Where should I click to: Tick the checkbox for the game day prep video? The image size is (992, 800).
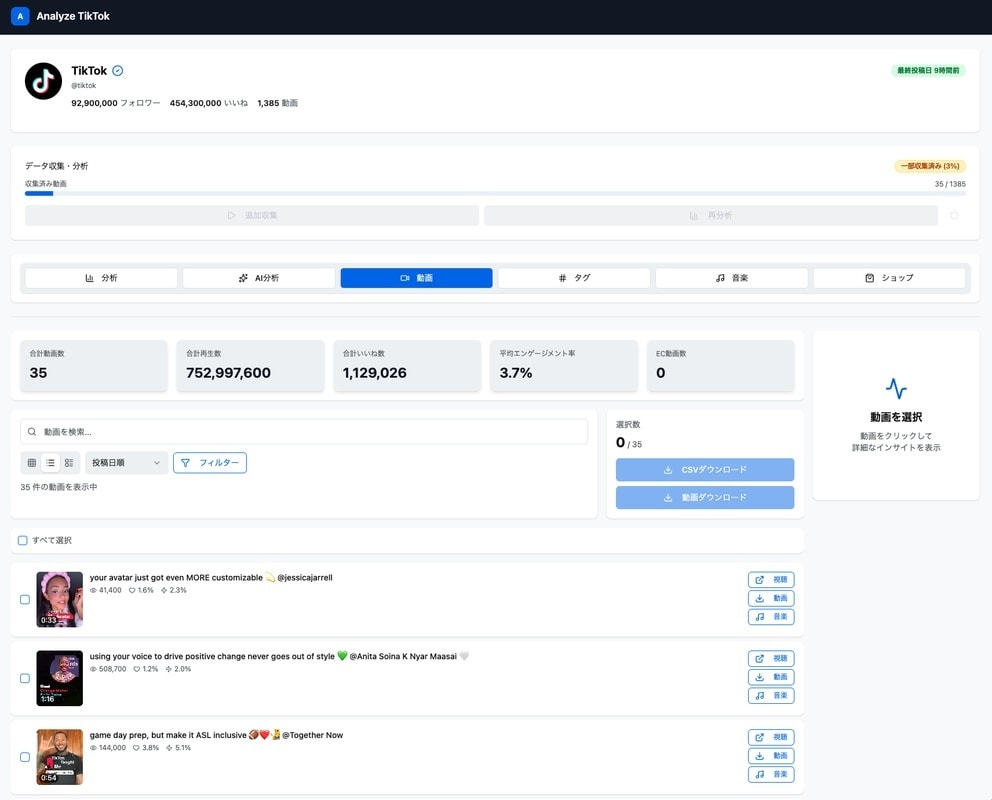pyautogui.click(x=25, y=757)
